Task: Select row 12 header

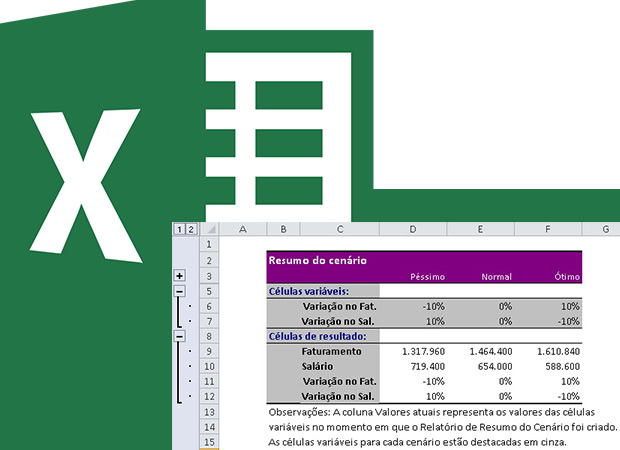Action: [x=209, y=397]
